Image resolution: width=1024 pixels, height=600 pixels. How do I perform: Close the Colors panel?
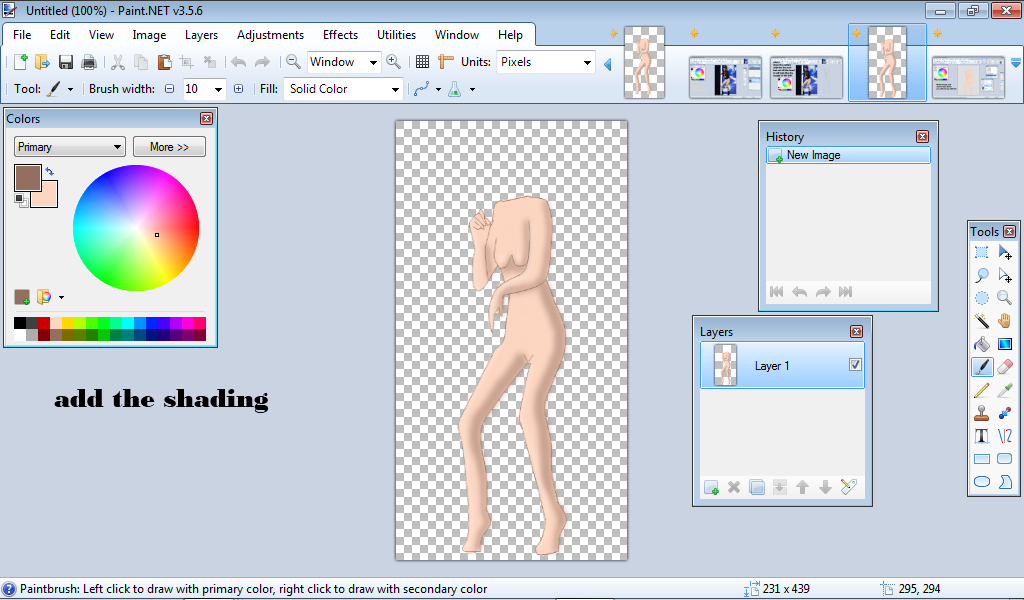tap(206, 118)
